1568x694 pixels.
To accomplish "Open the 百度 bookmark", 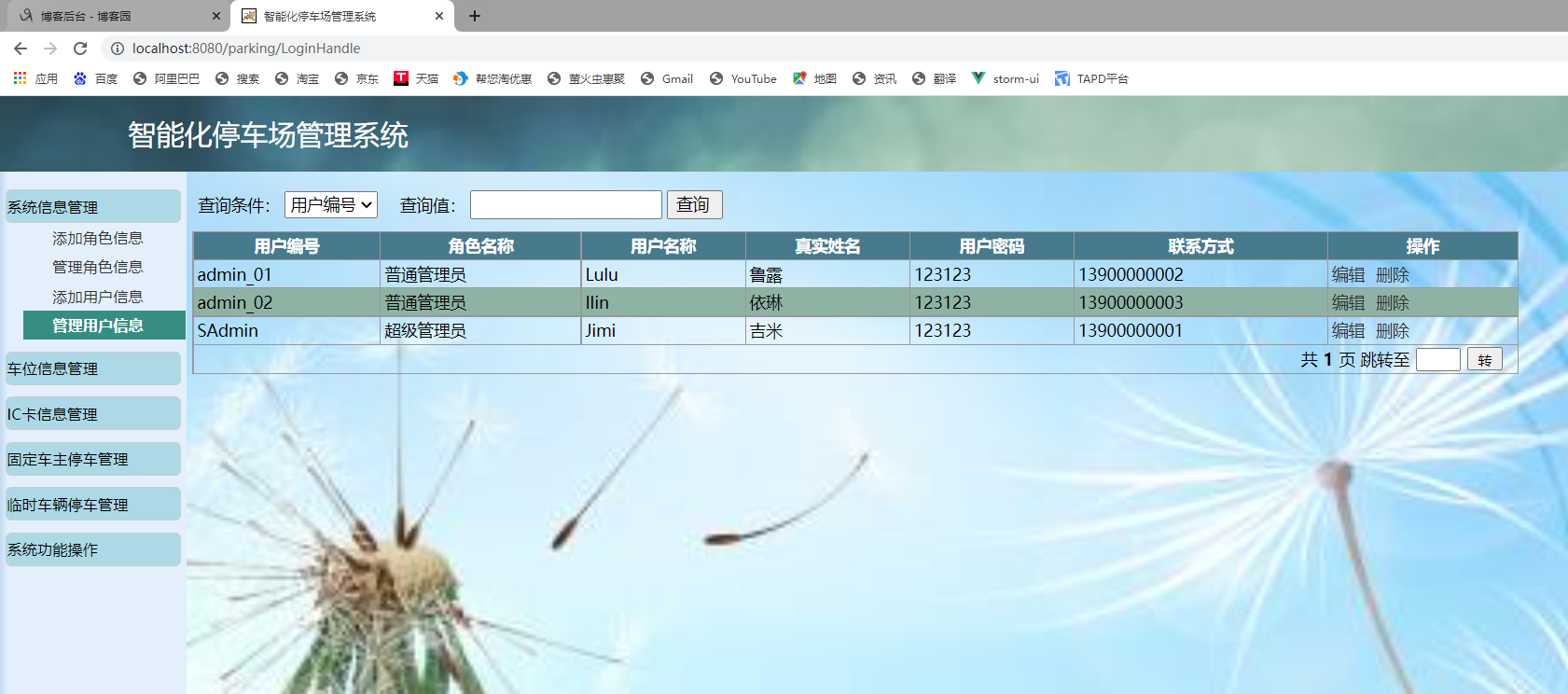I will click(96, 79).
